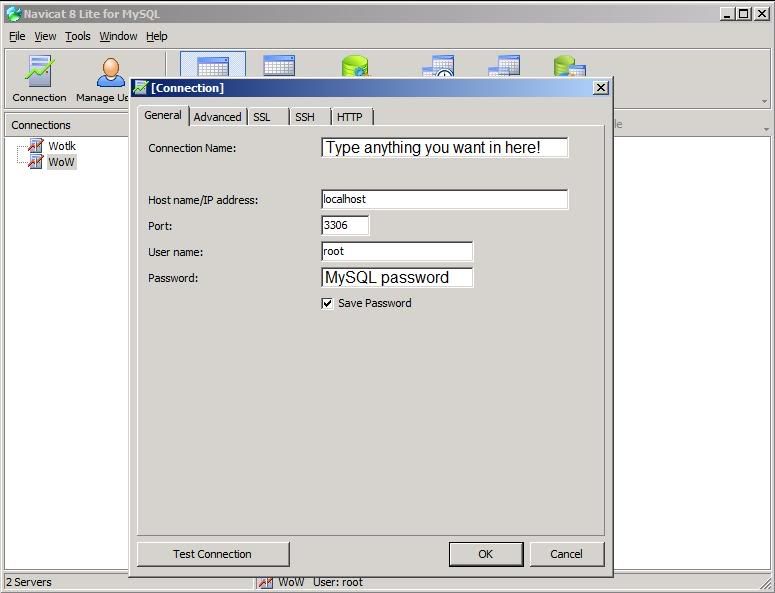Click the Test Connection button
The image size is (775, 593).
(x=213, y=554)
